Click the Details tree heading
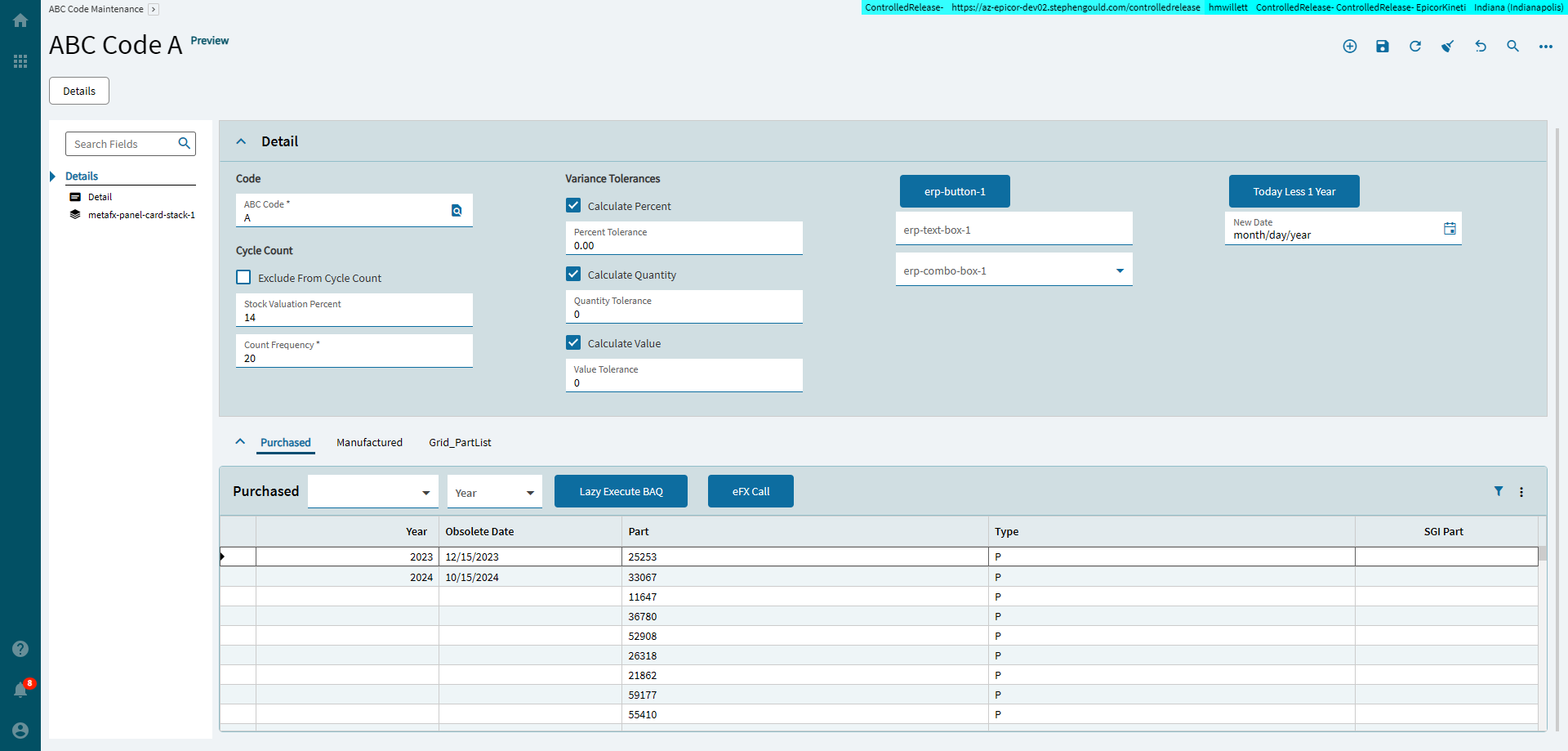This screenshot has width=1568, height=751. [82, 177]
